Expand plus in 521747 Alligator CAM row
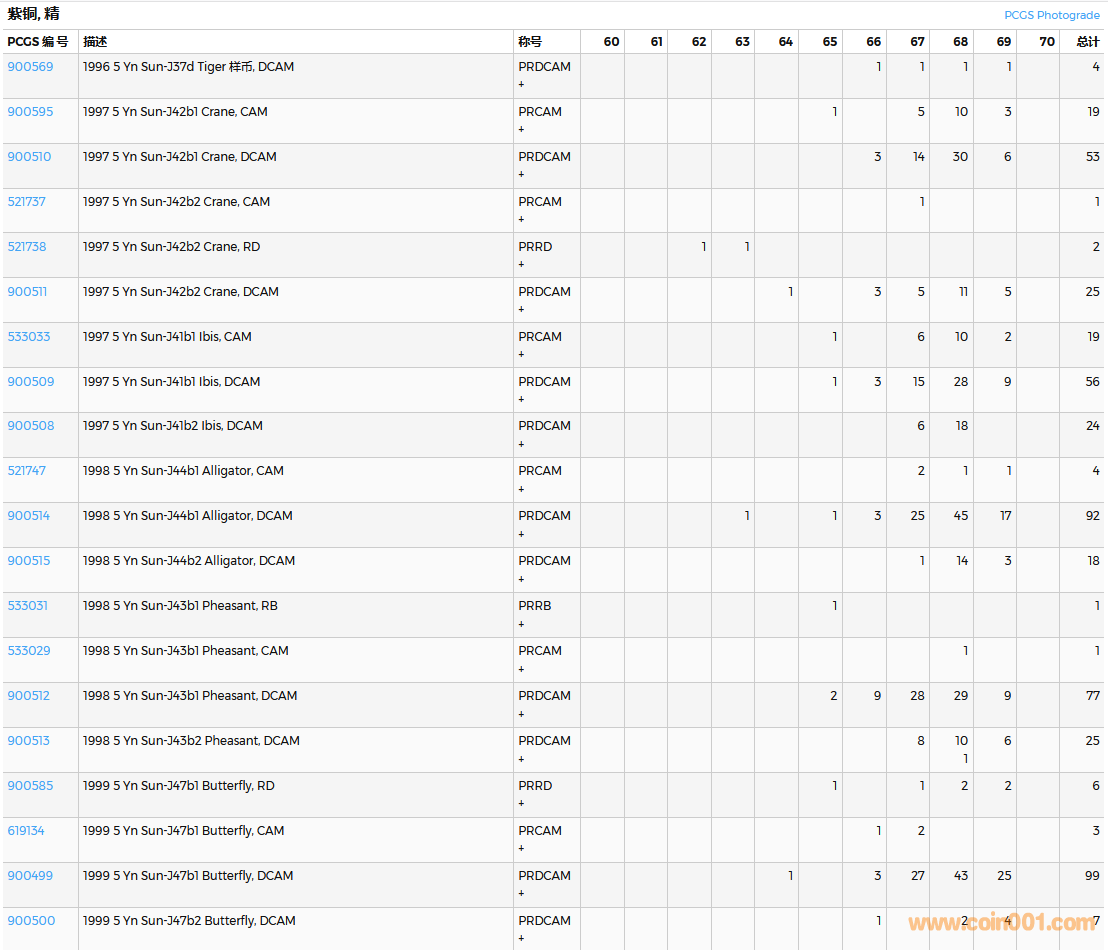Viewport: 1108px width, 950px height. 521,489
